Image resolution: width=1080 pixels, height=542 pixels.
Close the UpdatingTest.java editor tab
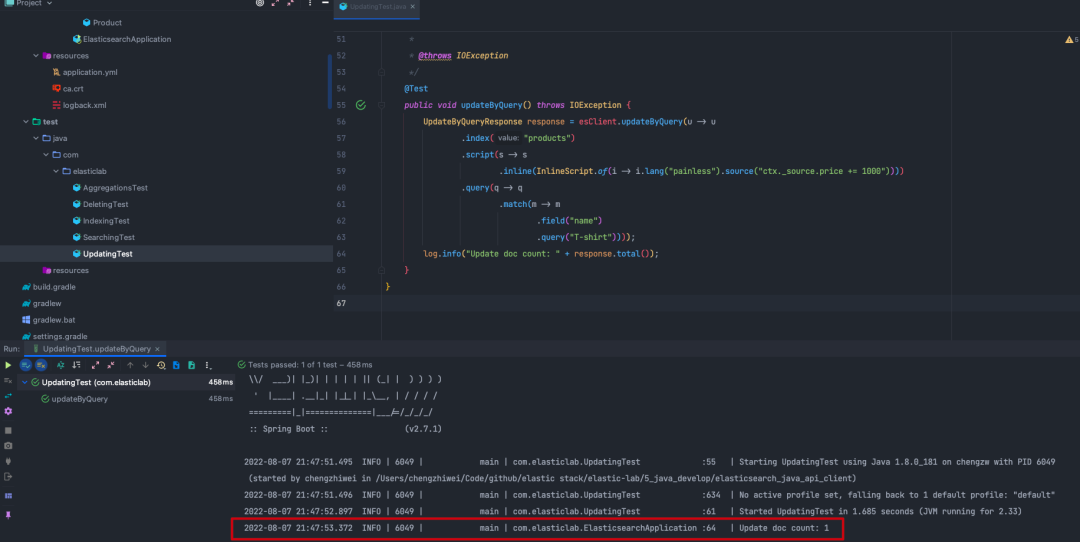point(413,7)
